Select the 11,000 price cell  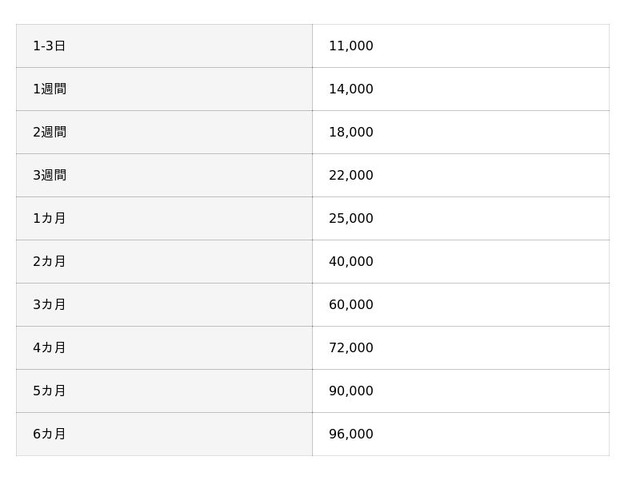(351, 46)
